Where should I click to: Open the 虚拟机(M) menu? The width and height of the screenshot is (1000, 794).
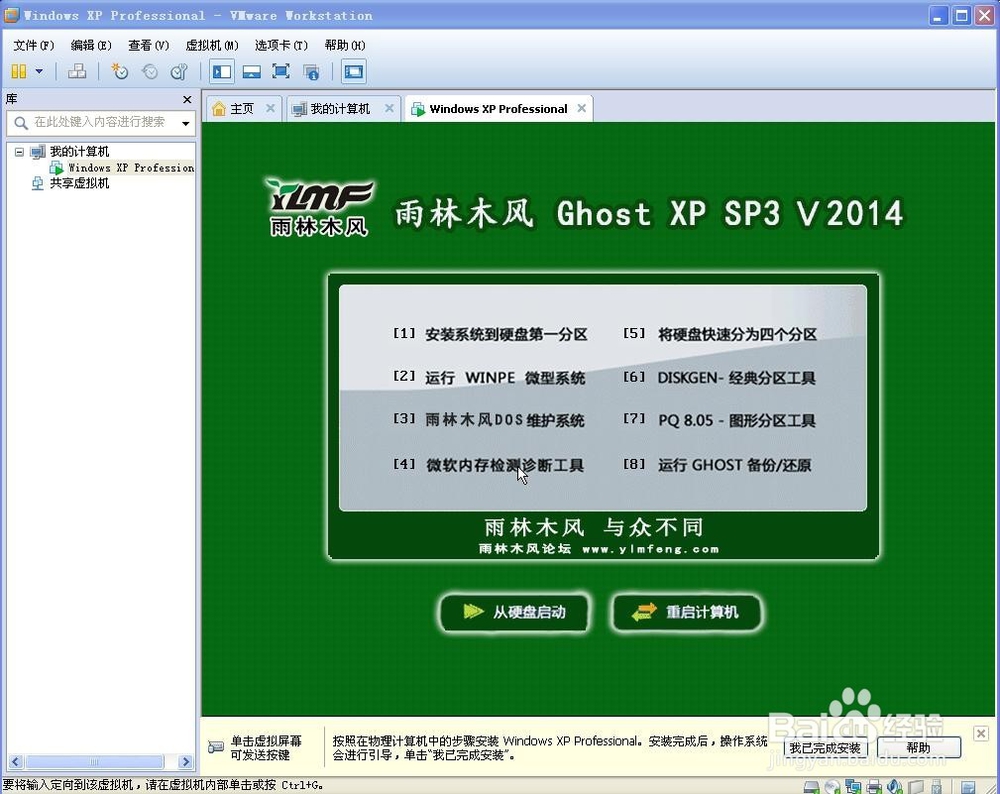pos(210,45)
